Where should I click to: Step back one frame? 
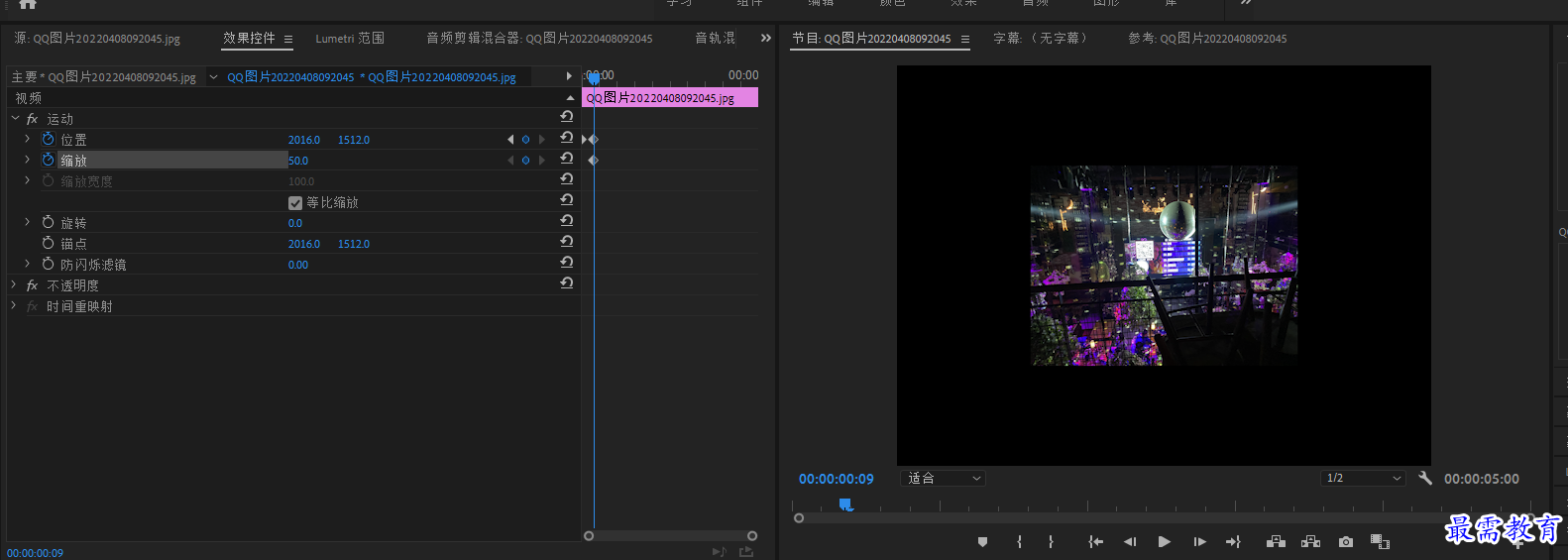(1130, 542)
